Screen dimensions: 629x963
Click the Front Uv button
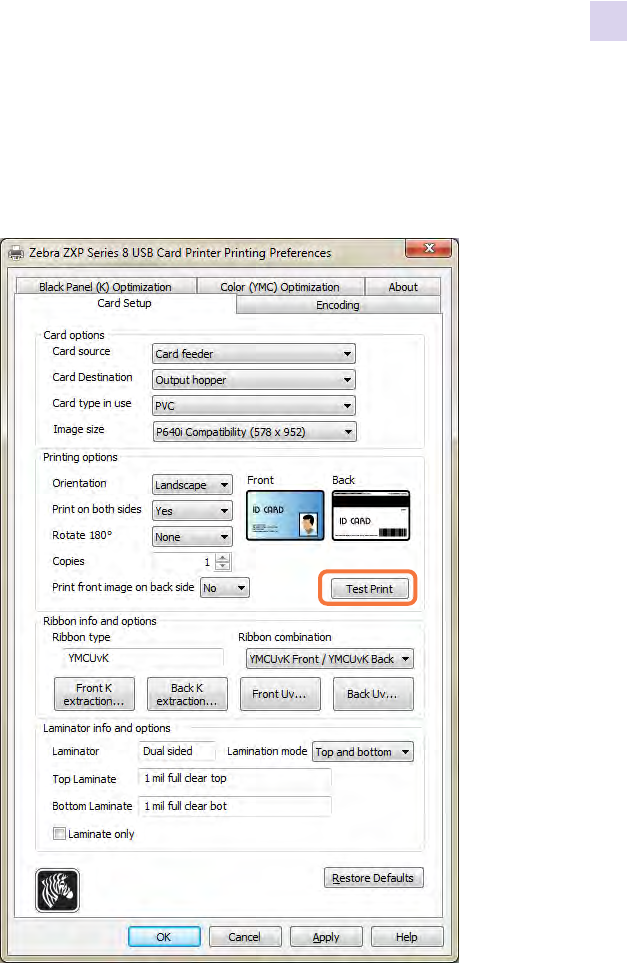pyautogui.click(x=280, y=694)
